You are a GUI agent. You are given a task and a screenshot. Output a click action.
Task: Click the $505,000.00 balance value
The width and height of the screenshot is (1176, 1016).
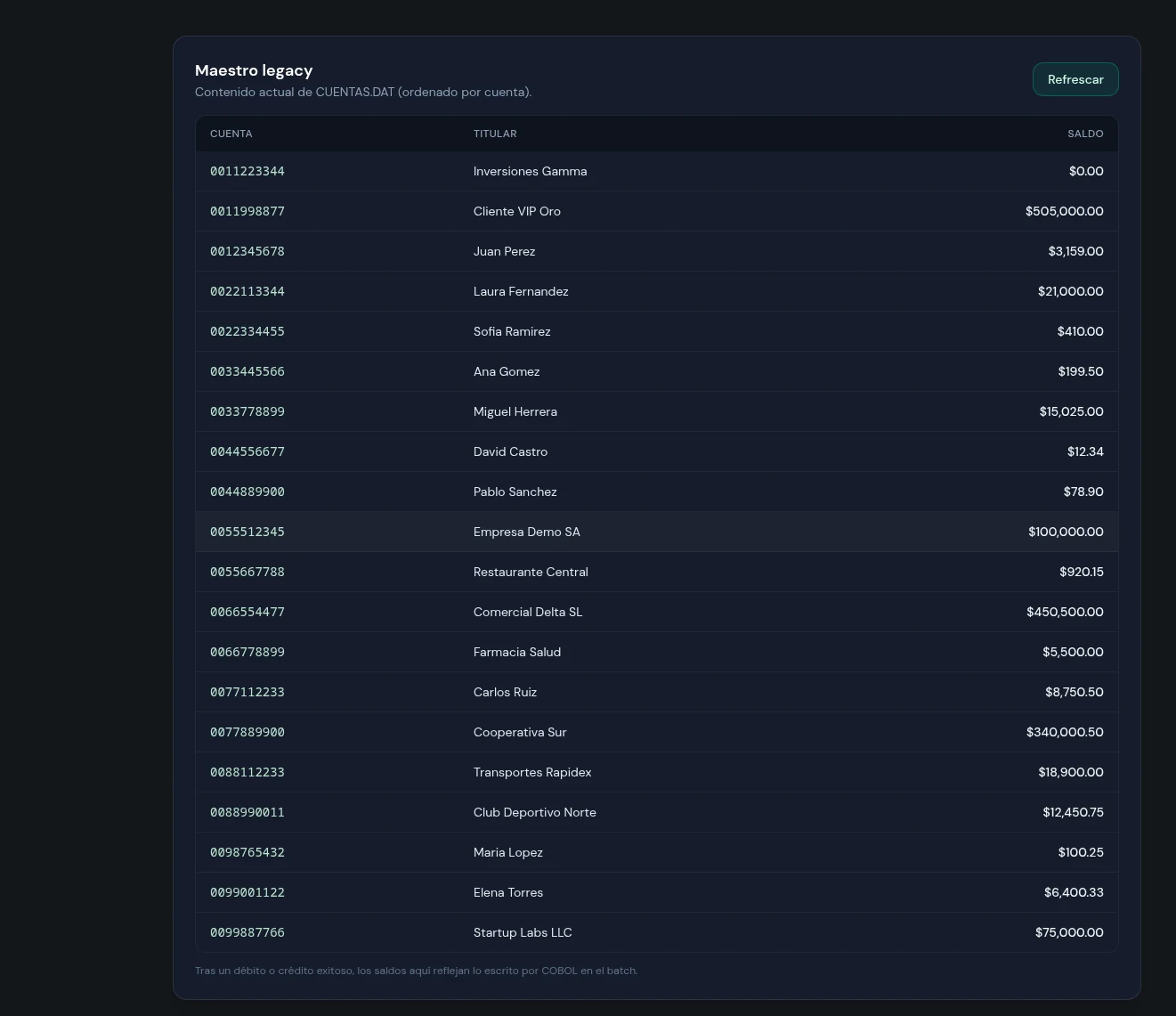[x=1065, y=211]
